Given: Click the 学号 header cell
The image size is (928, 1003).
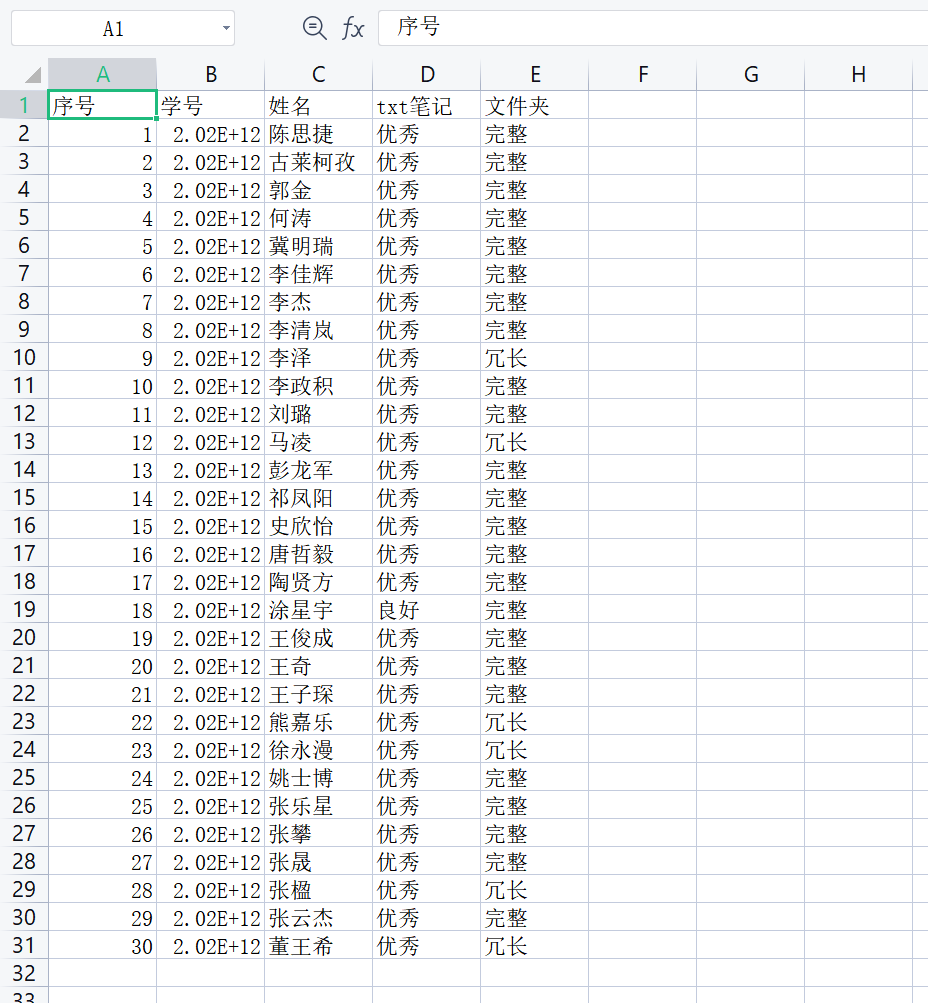Looking at the screenshot, I should click(x=210, y=105).
